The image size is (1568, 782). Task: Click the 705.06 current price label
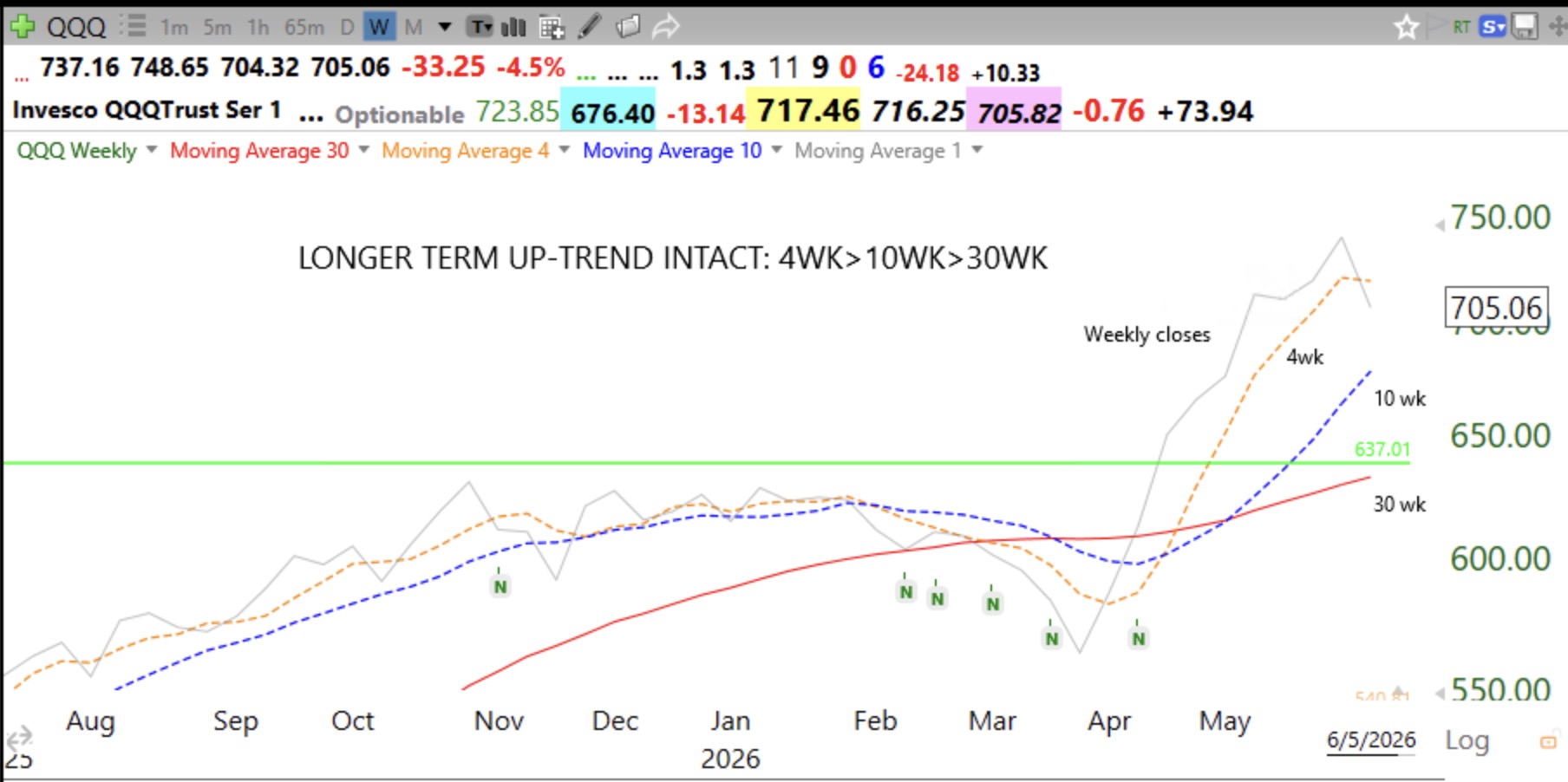click(1496, 308)
